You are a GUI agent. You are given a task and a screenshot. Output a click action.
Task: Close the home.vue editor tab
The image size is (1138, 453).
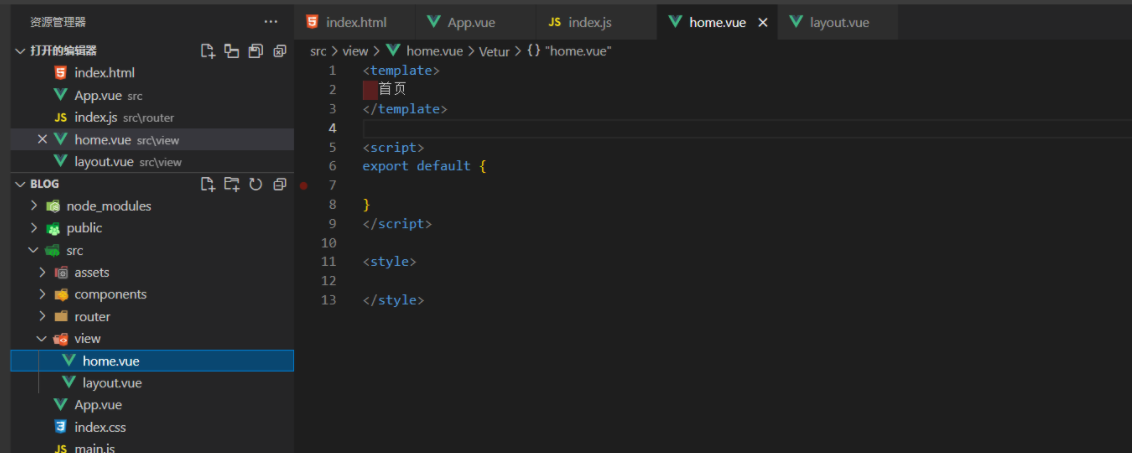tap(763, 23)
